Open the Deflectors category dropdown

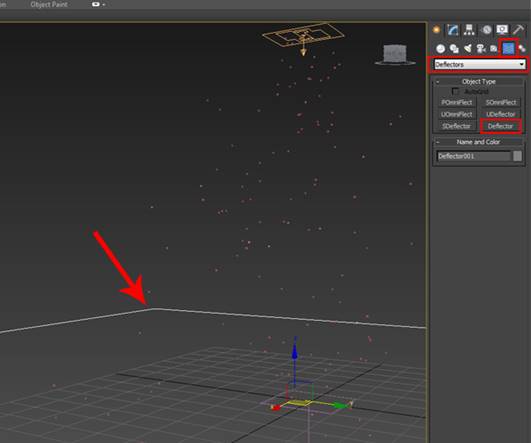click(479, 64)
